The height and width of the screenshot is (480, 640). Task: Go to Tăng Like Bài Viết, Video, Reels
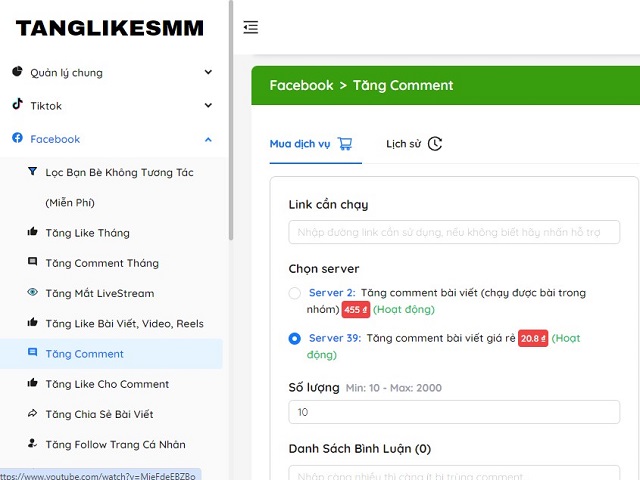pos(124,324)
